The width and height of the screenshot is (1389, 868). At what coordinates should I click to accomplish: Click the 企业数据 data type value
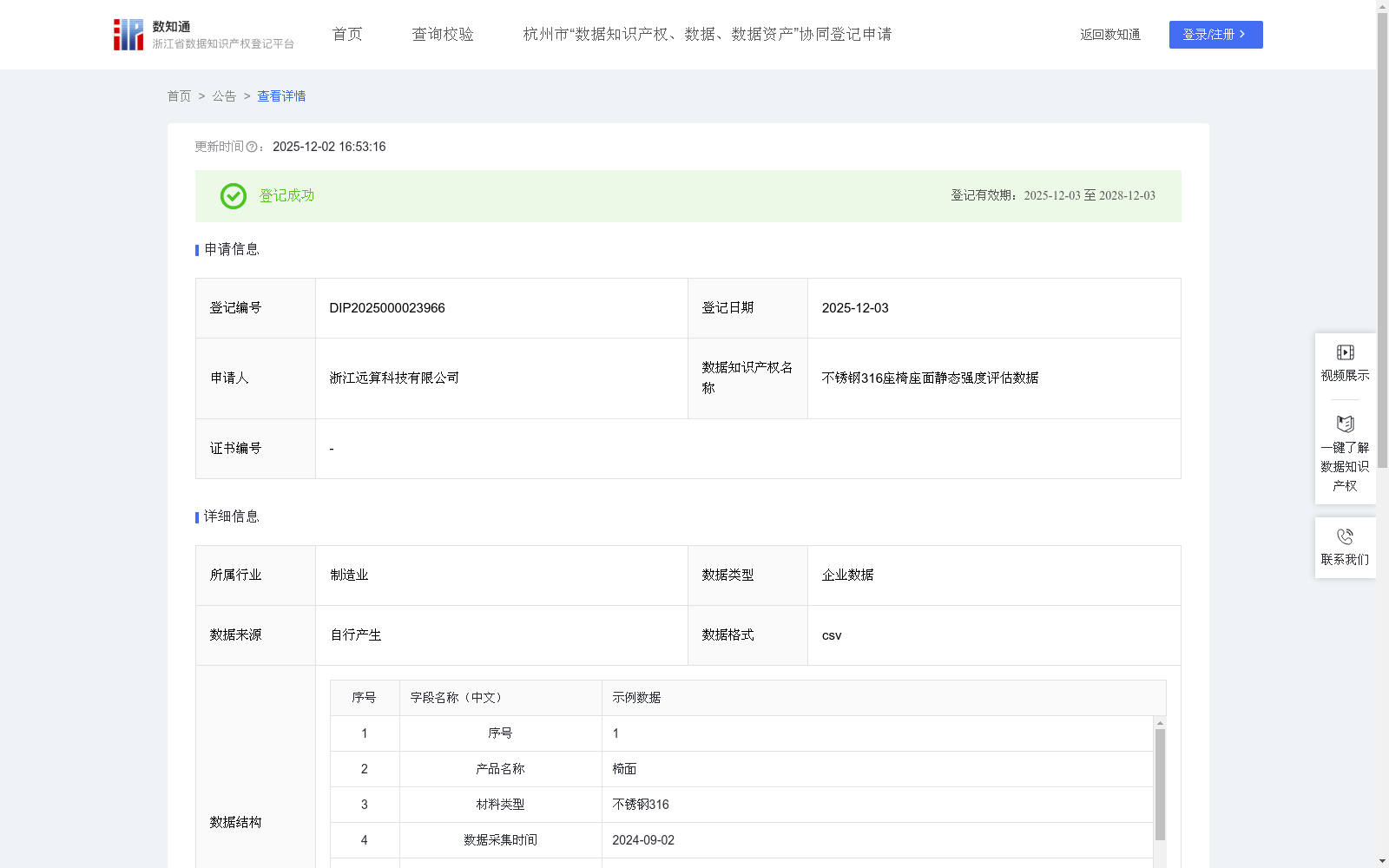[847, 575]
